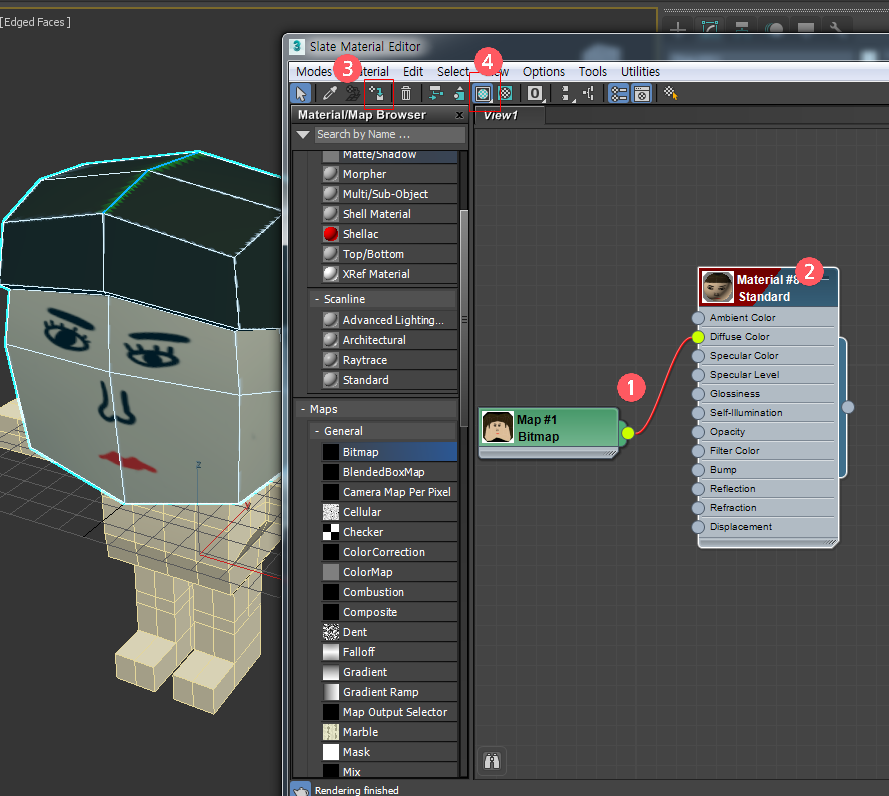The image size is (889, 796).
Task: Toggle Show Shaded Material in Viewport
Action: point(483,93)
